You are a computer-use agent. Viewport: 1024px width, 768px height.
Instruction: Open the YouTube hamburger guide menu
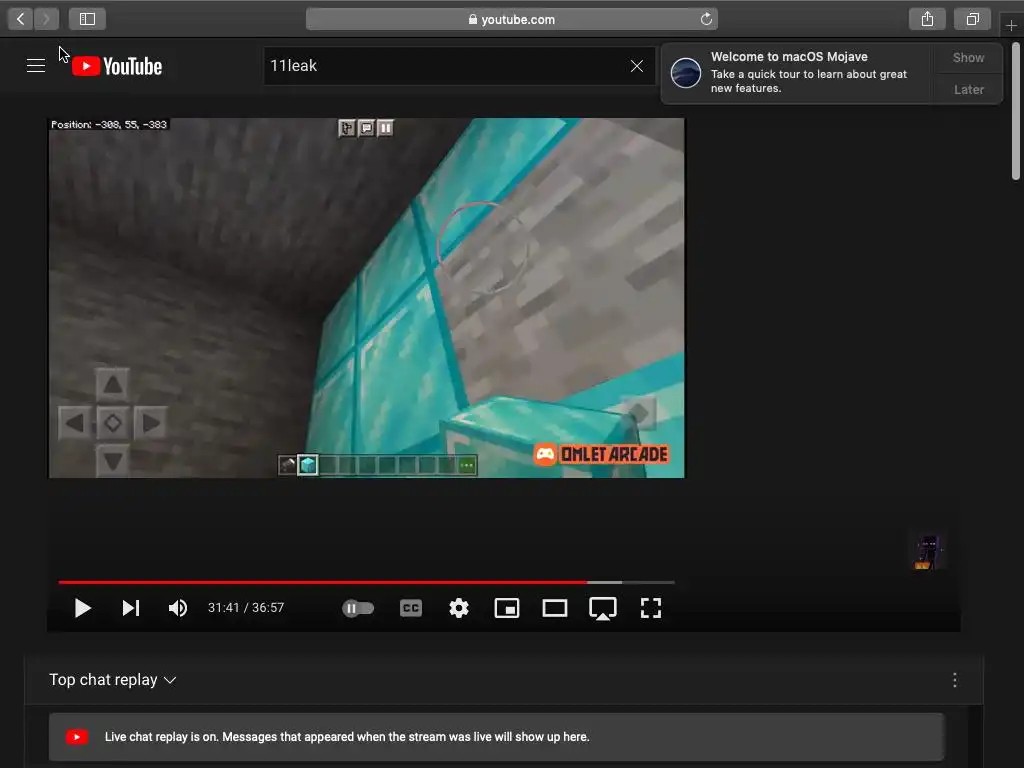(x=36, y=65)
